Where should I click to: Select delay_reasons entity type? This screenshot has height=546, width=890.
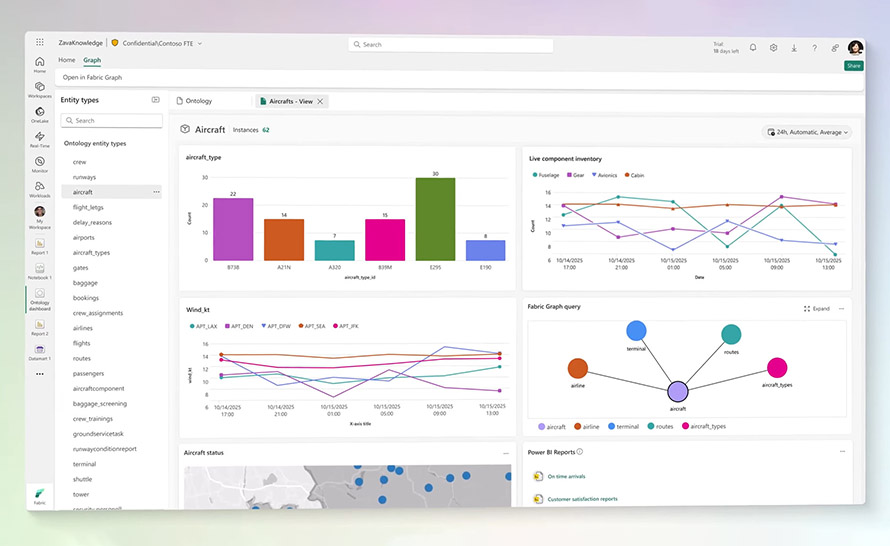[x=92, y=222]
